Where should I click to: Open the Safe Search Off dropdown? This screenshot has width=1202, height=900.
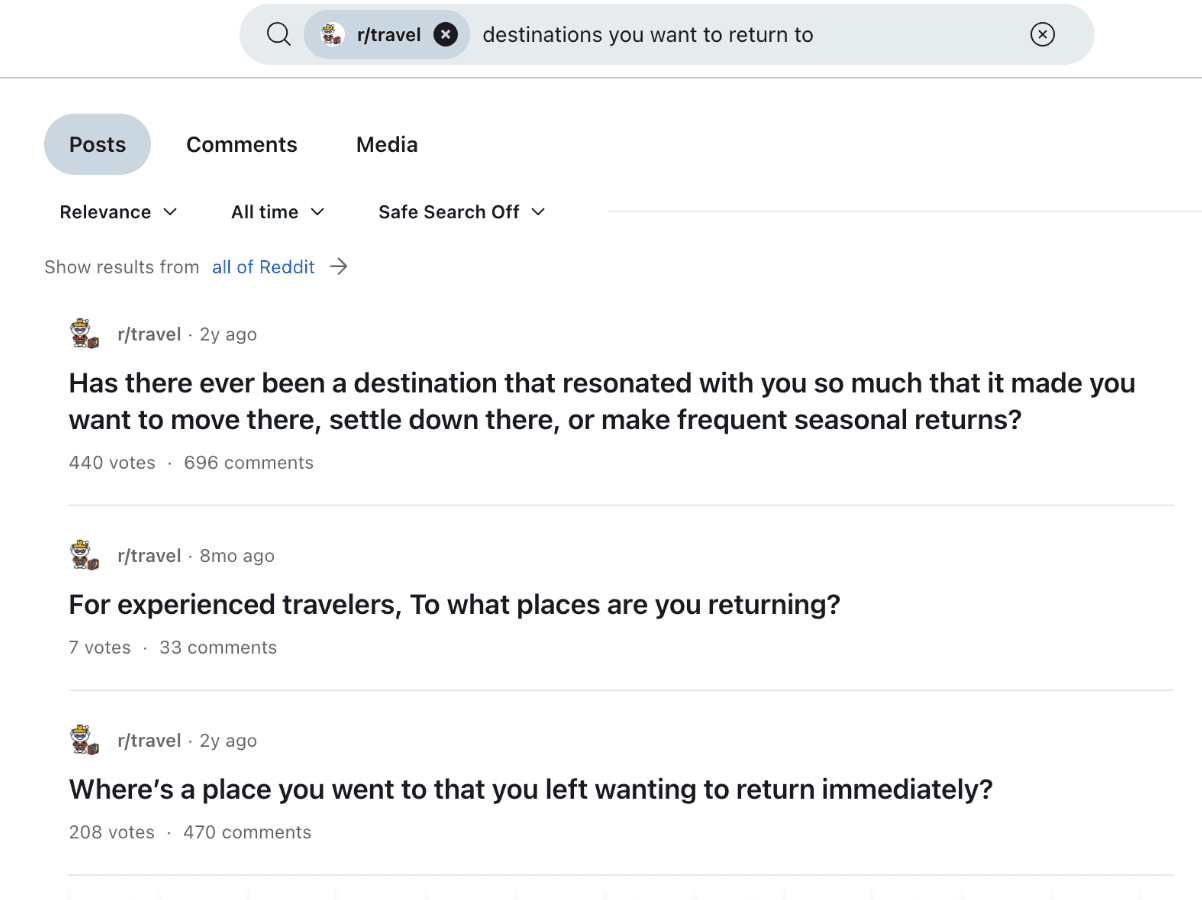[x=461, y=211]
